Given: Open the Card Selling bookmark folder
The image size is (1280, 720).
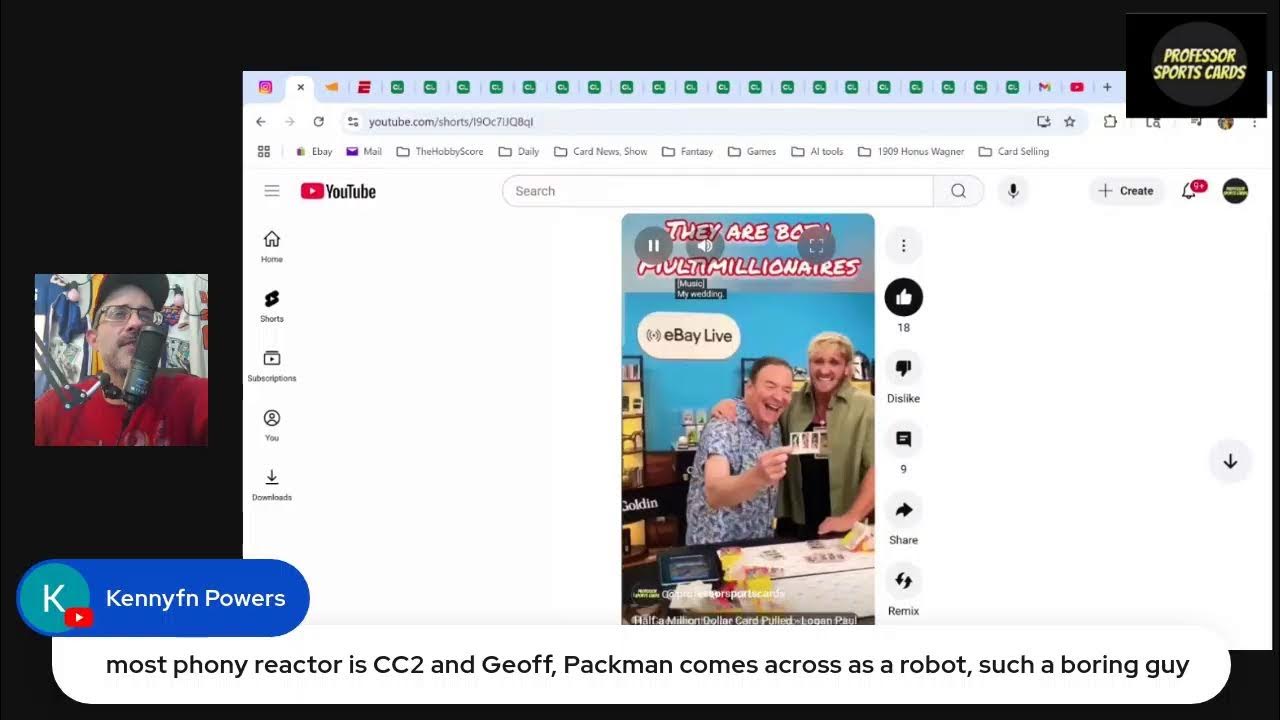Looking at the screenshot, I should click(x=1014, y=152).
